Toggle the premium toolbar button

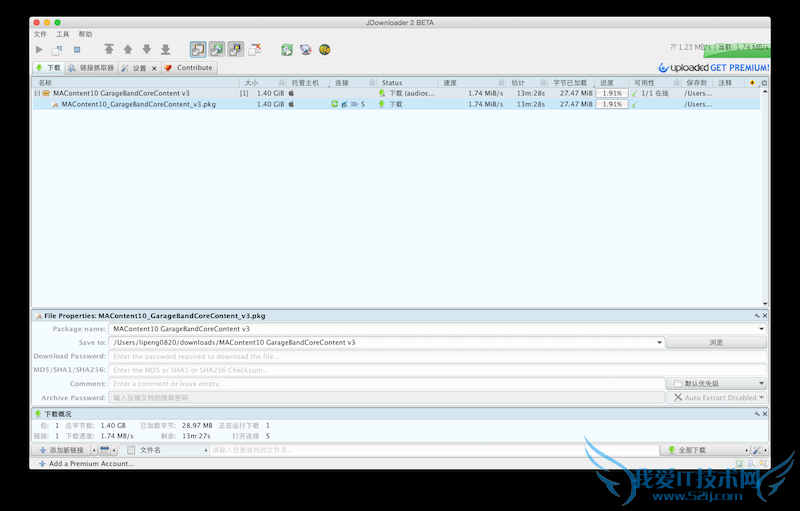(x=236, y=49)
